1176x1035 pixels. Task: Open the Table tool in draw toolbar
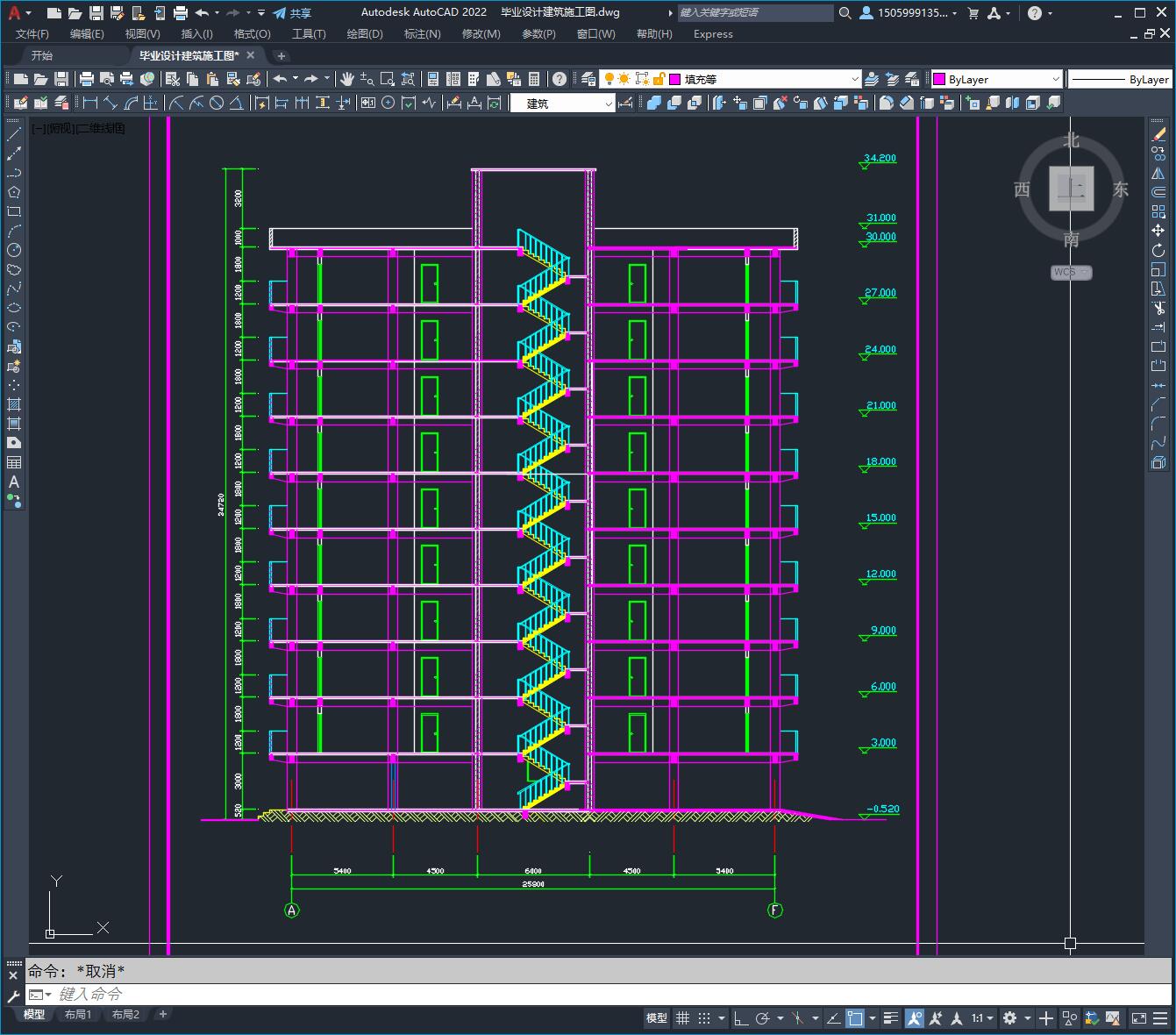[x=14, y=462]
